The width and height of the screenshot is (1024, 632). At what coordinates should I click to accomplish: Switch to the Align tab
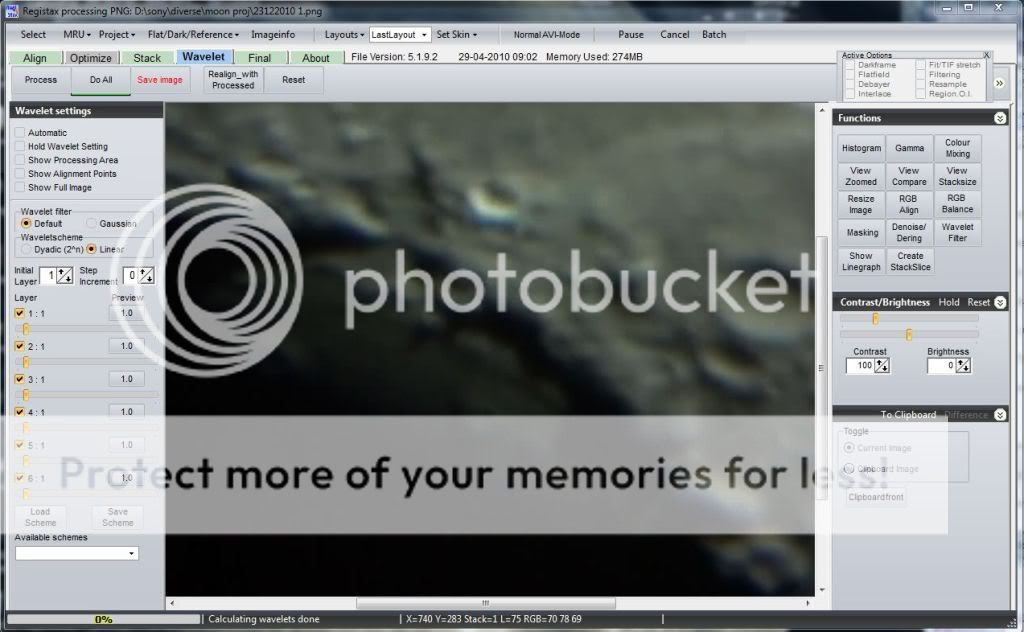click(35, 58)
